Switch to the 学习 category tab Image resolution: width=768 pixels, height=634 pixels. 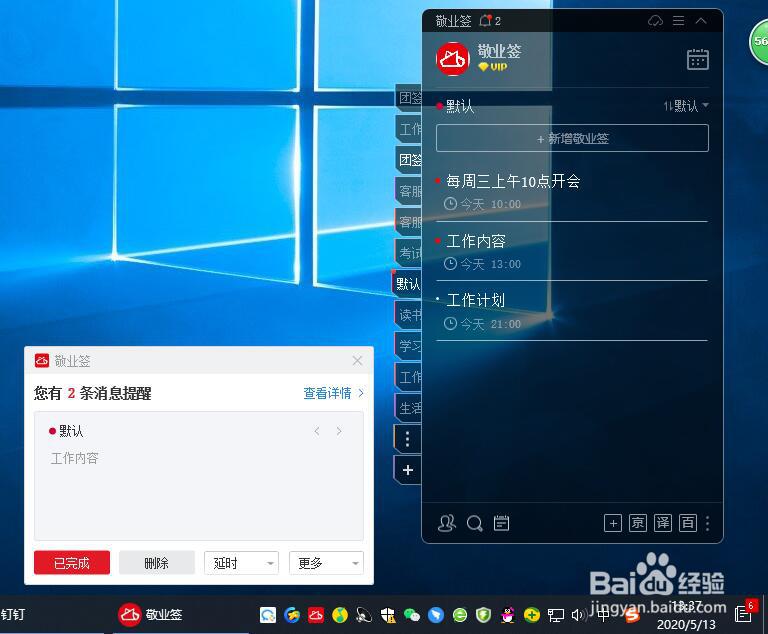point(408,346)
